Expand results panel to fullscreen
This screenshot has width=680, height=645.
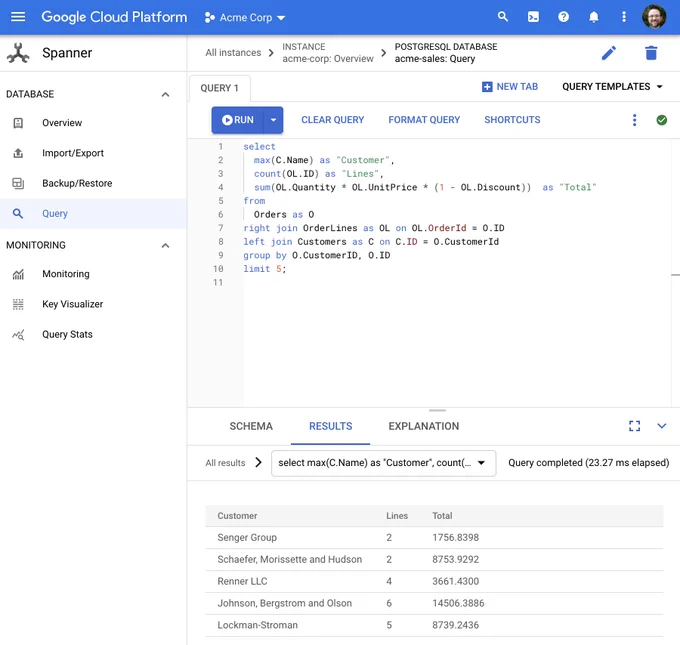[x=634, y=426]
